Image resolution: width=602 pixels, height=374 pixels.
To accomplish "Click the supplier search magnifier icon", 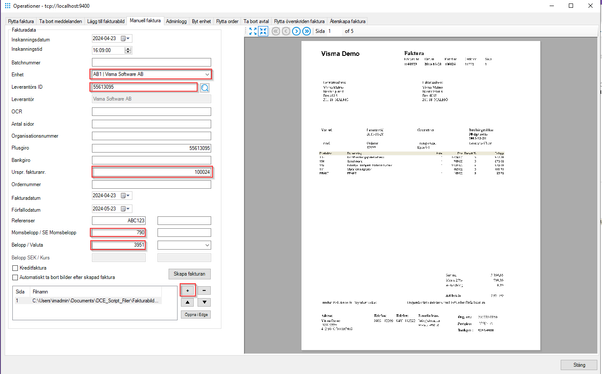I will coord(205,88).
